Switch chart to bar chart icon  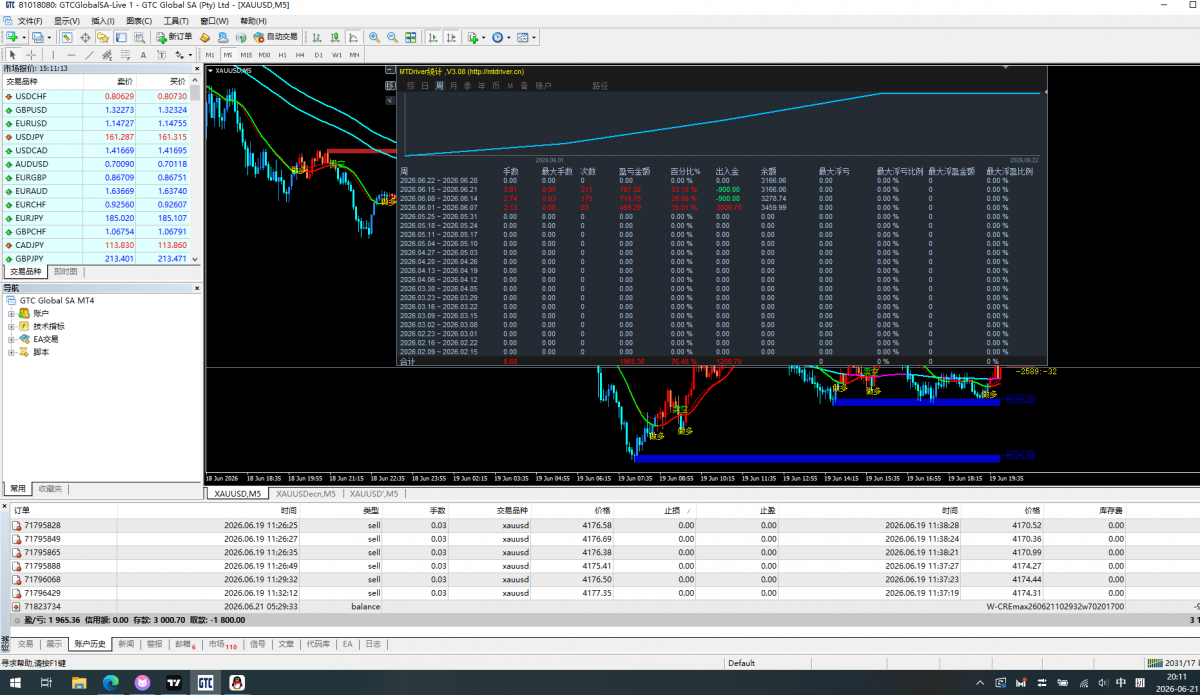coord(317,37)
